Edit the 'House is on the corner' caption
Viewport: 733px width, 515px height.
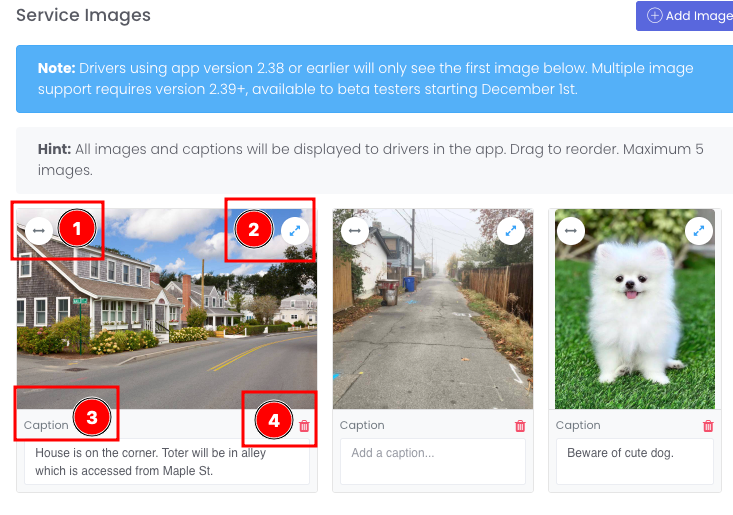pyautogui.click(x=167, y=461)
